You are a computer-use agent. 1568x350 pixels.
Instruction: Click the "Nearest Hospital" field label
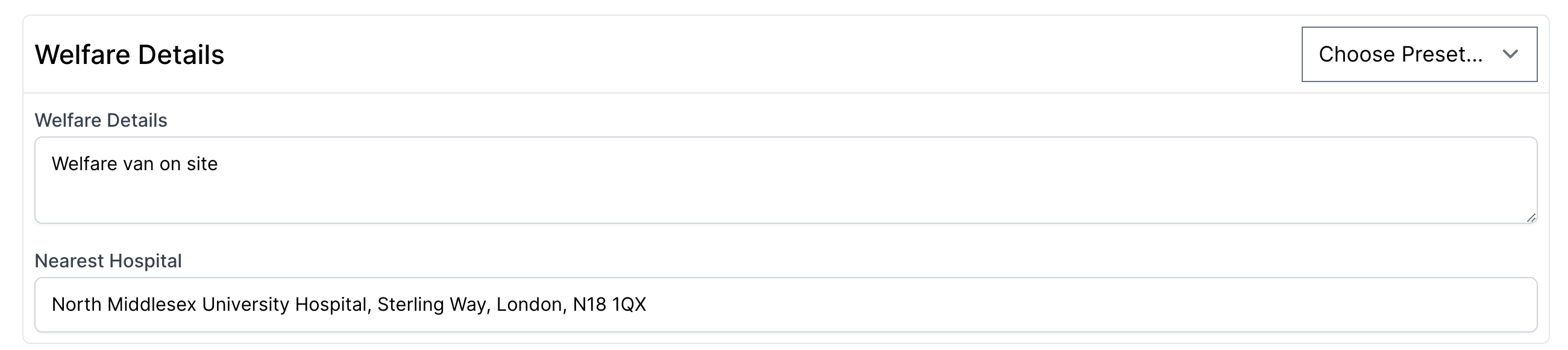coord(108,260)
